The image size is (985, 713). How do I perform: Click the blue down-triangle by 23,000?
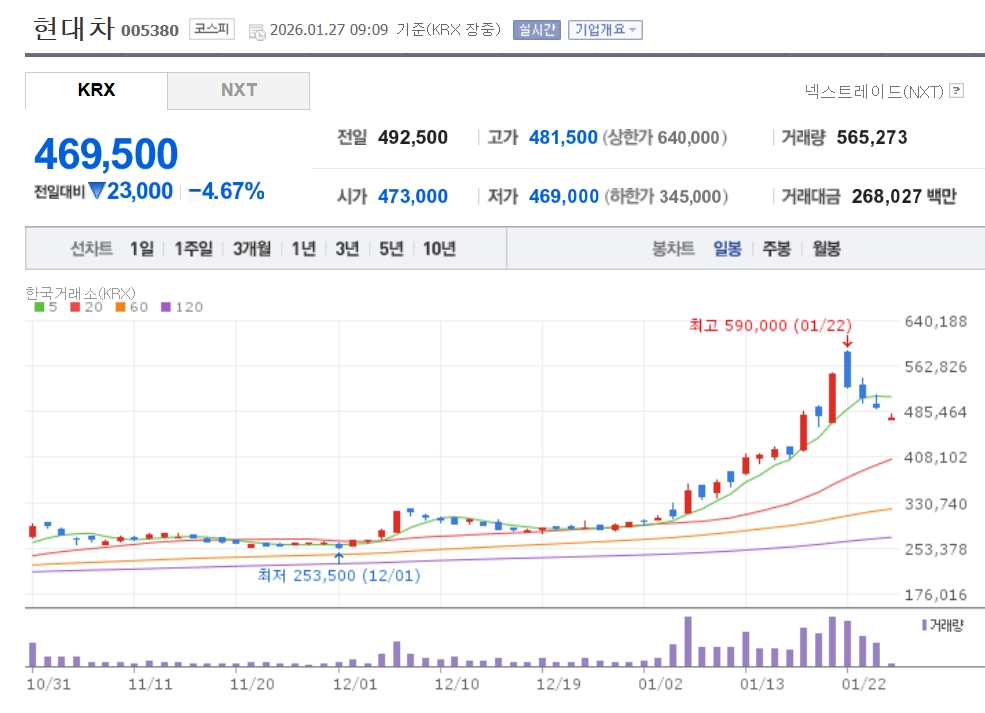pos(96,191)
